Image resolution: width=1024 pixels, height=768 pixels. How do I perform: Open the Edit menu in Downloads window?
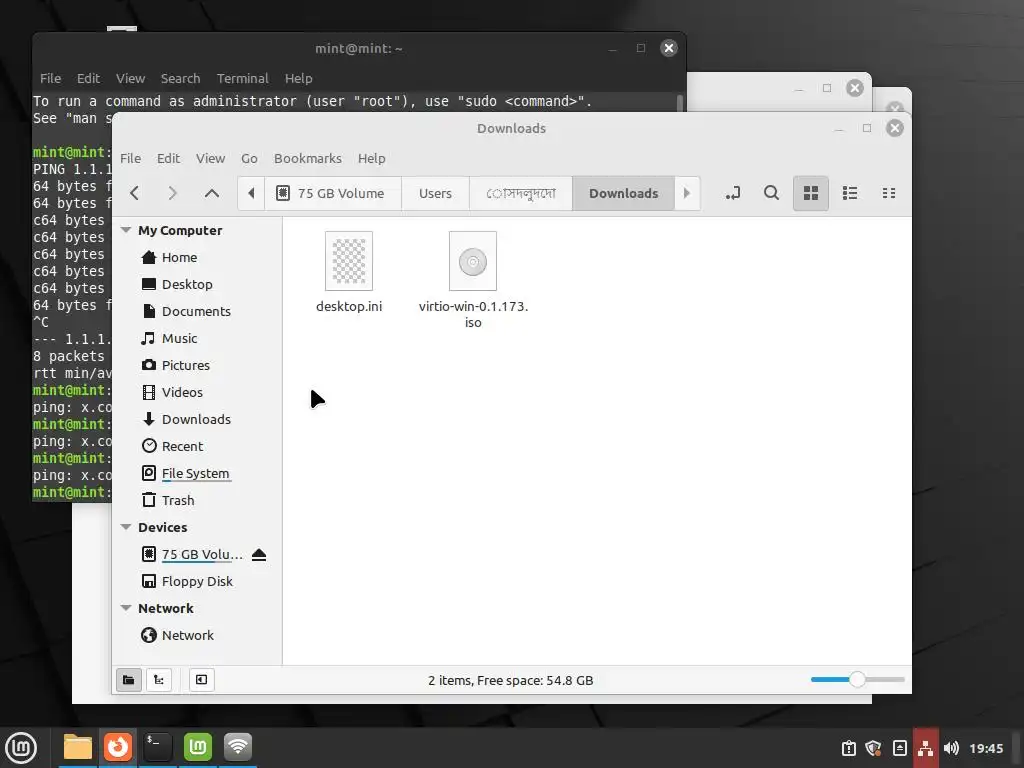(168, 158)
